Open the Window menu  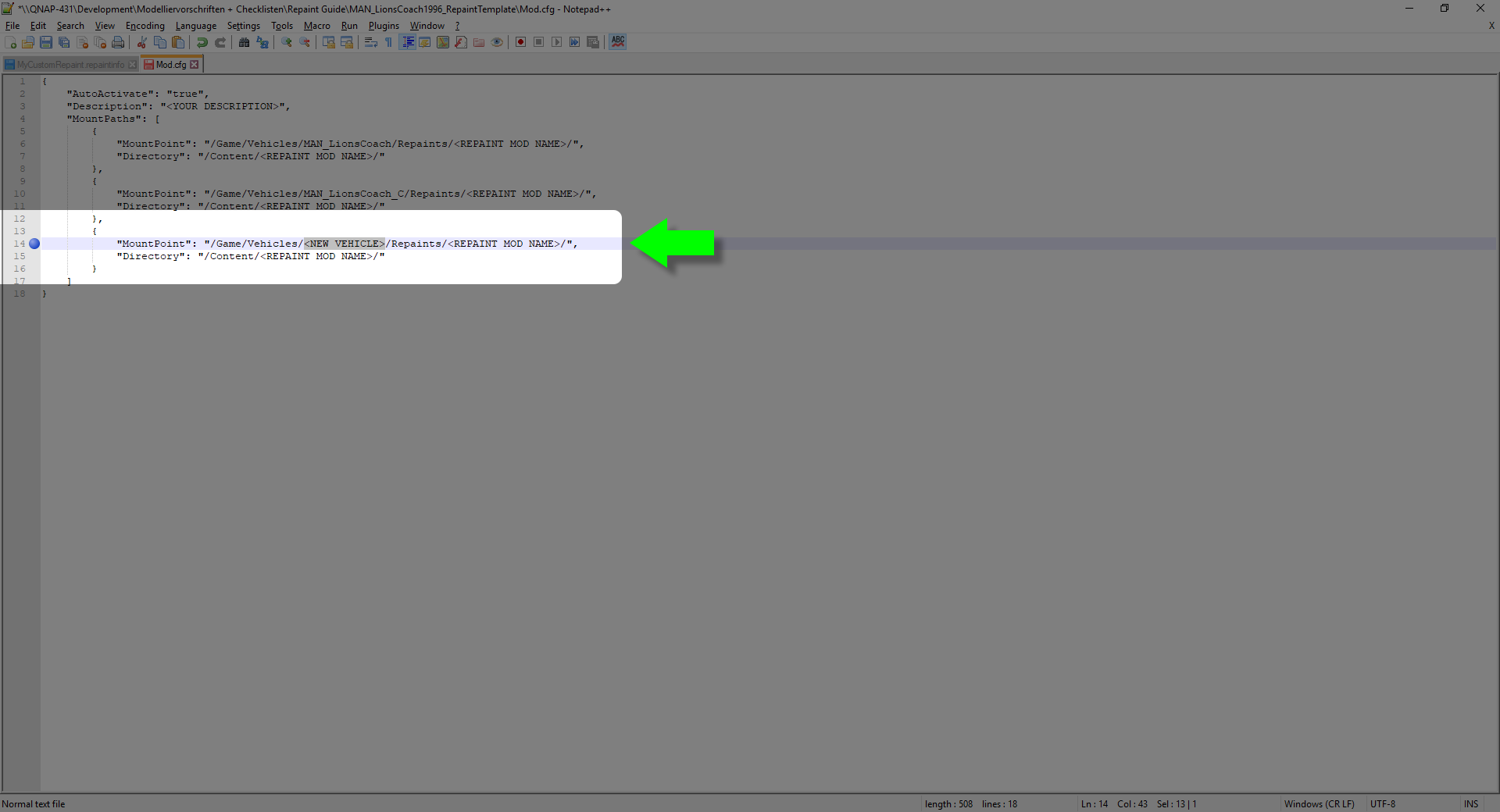coord(427,26)
